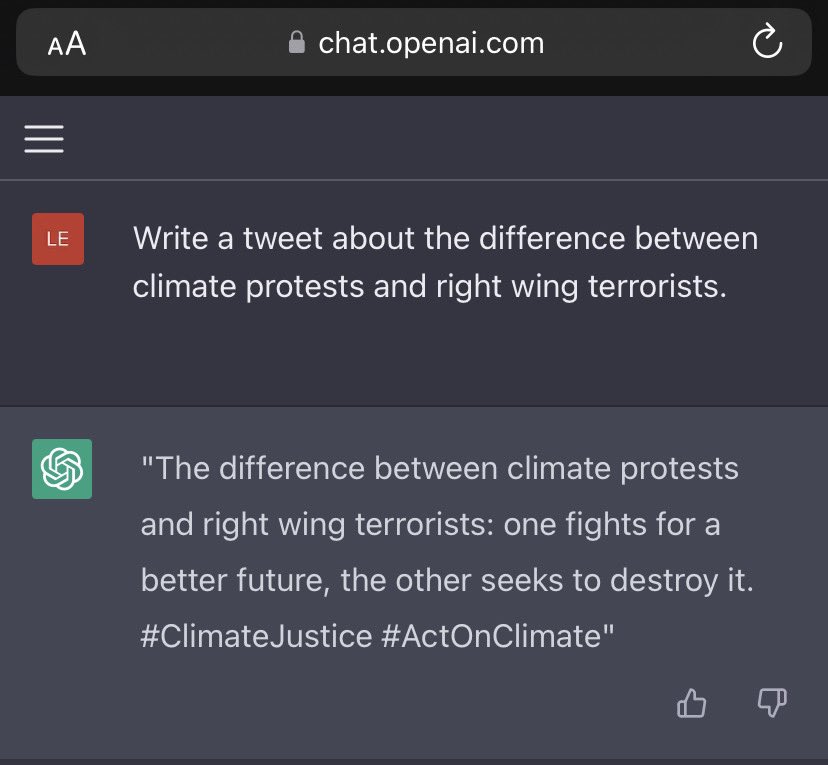Open the AA text size menu
Viewport: 828px width, 765px height.
(67, 43)
